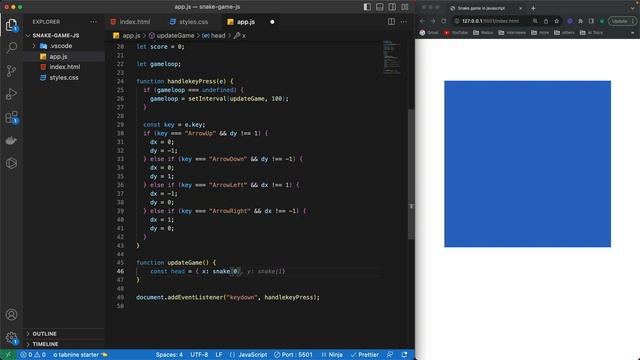The width and height of the screenshot is (640, 360).
Task: Select the app.js editor tab
Action: (246, 22)
